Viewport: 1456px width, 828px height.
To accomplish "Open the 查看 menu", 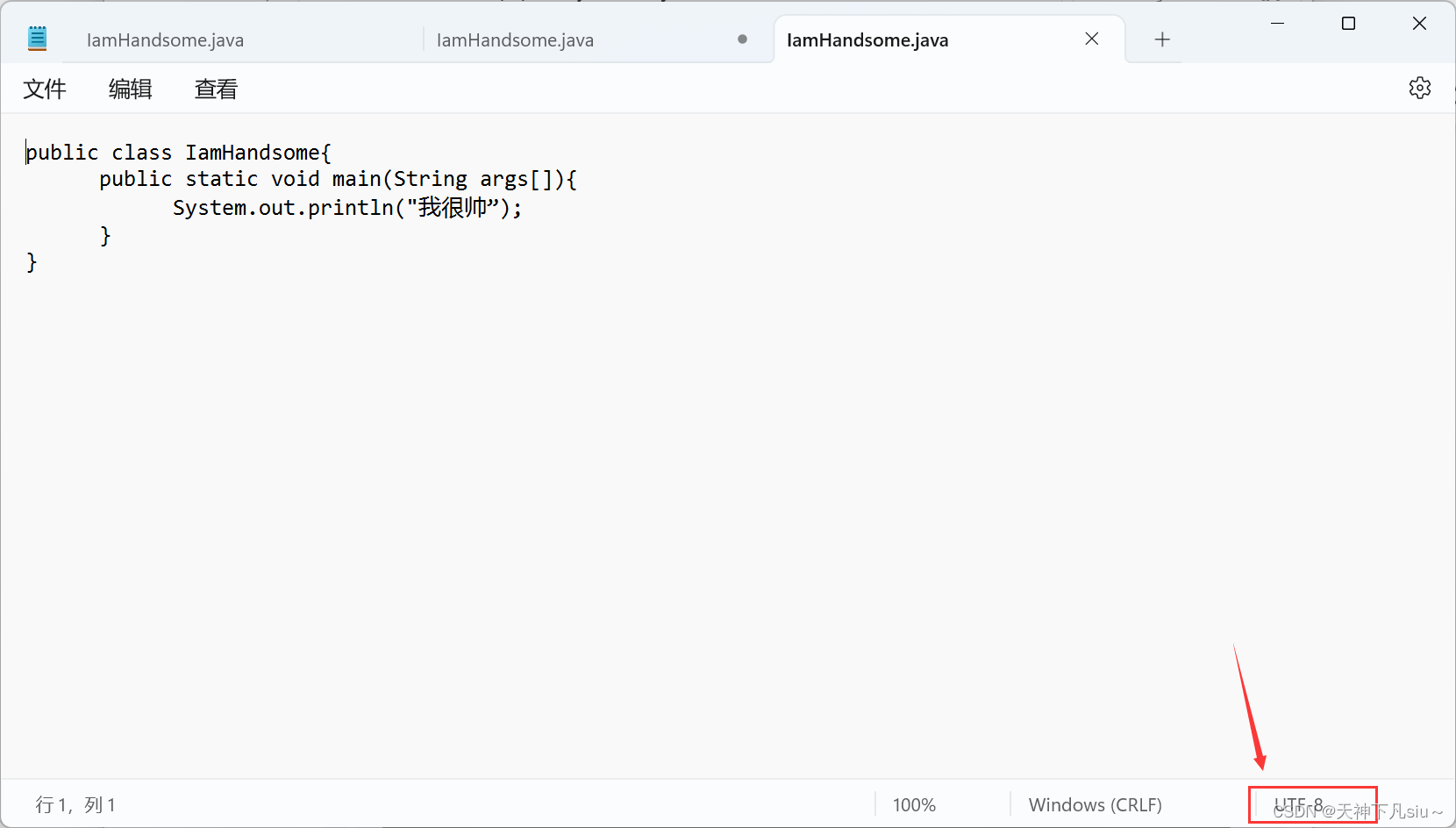I will [x=216, y=89].
